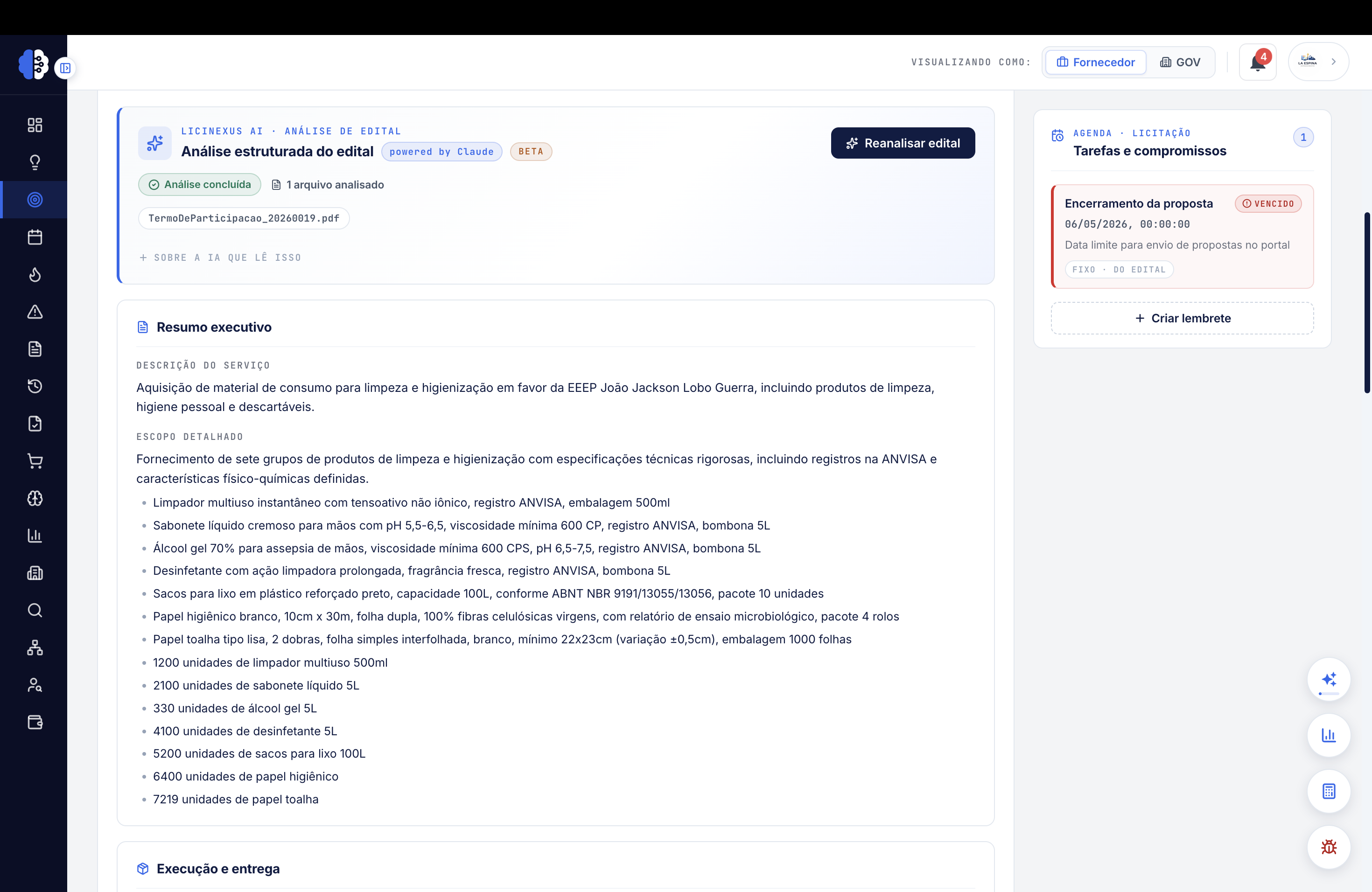The height and width of the screenshot is (892, 1372).
Task: Switch view to GOV
Action: (x=1180, y=62)
